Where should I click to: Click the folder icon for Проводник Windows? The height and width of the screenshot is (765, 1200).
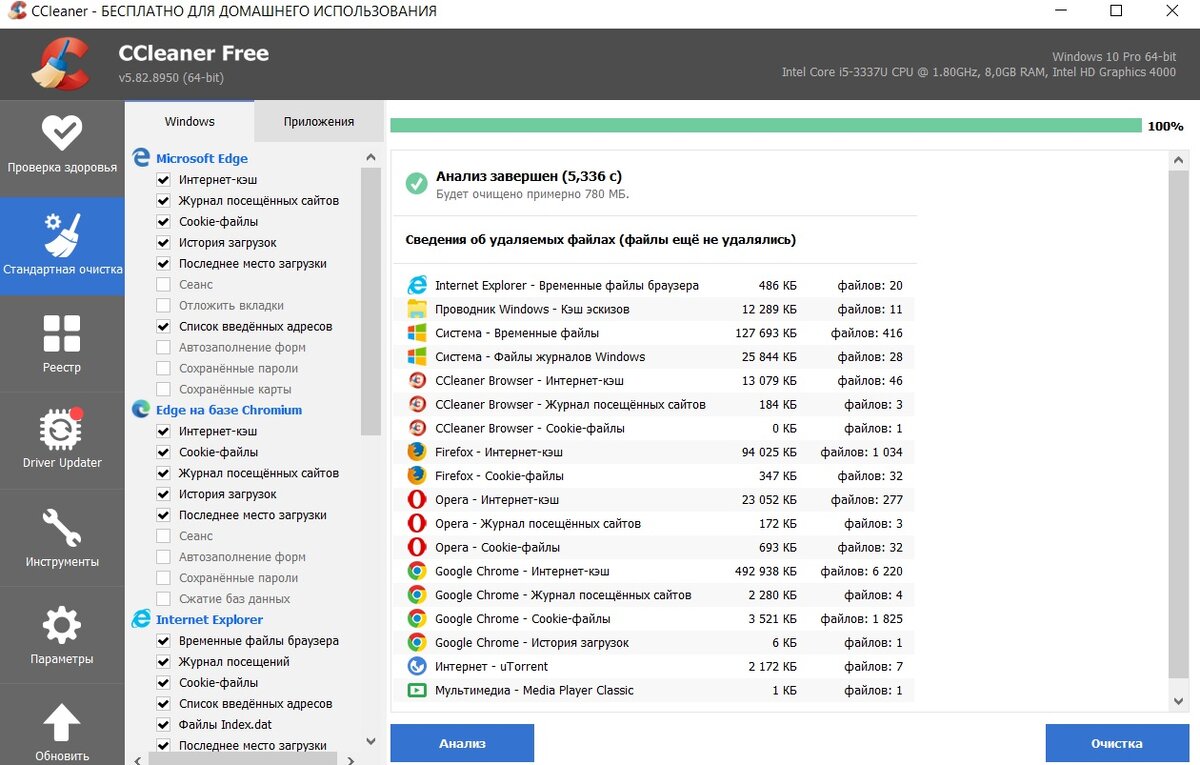coord(417,309)
